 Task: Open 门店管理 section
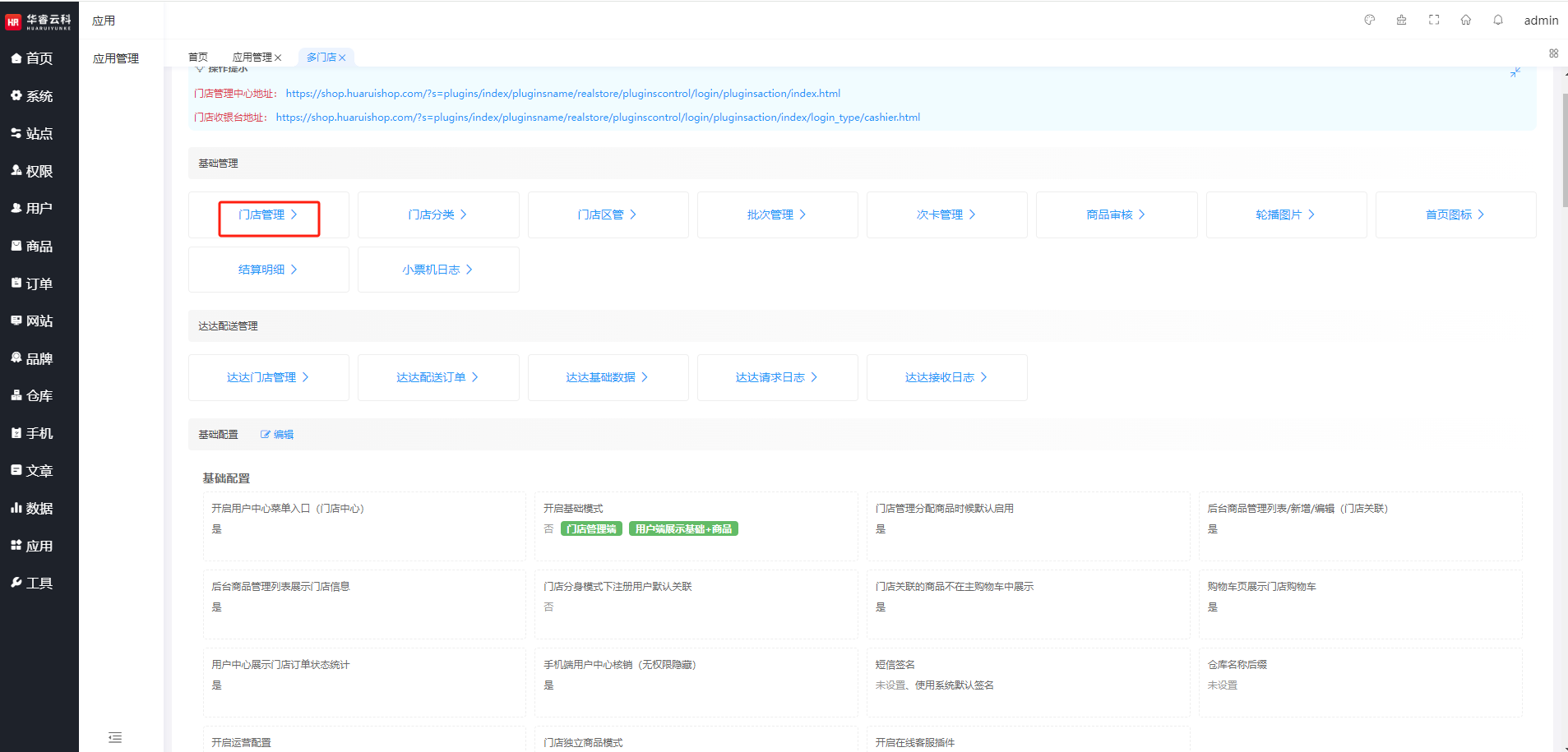268,215
